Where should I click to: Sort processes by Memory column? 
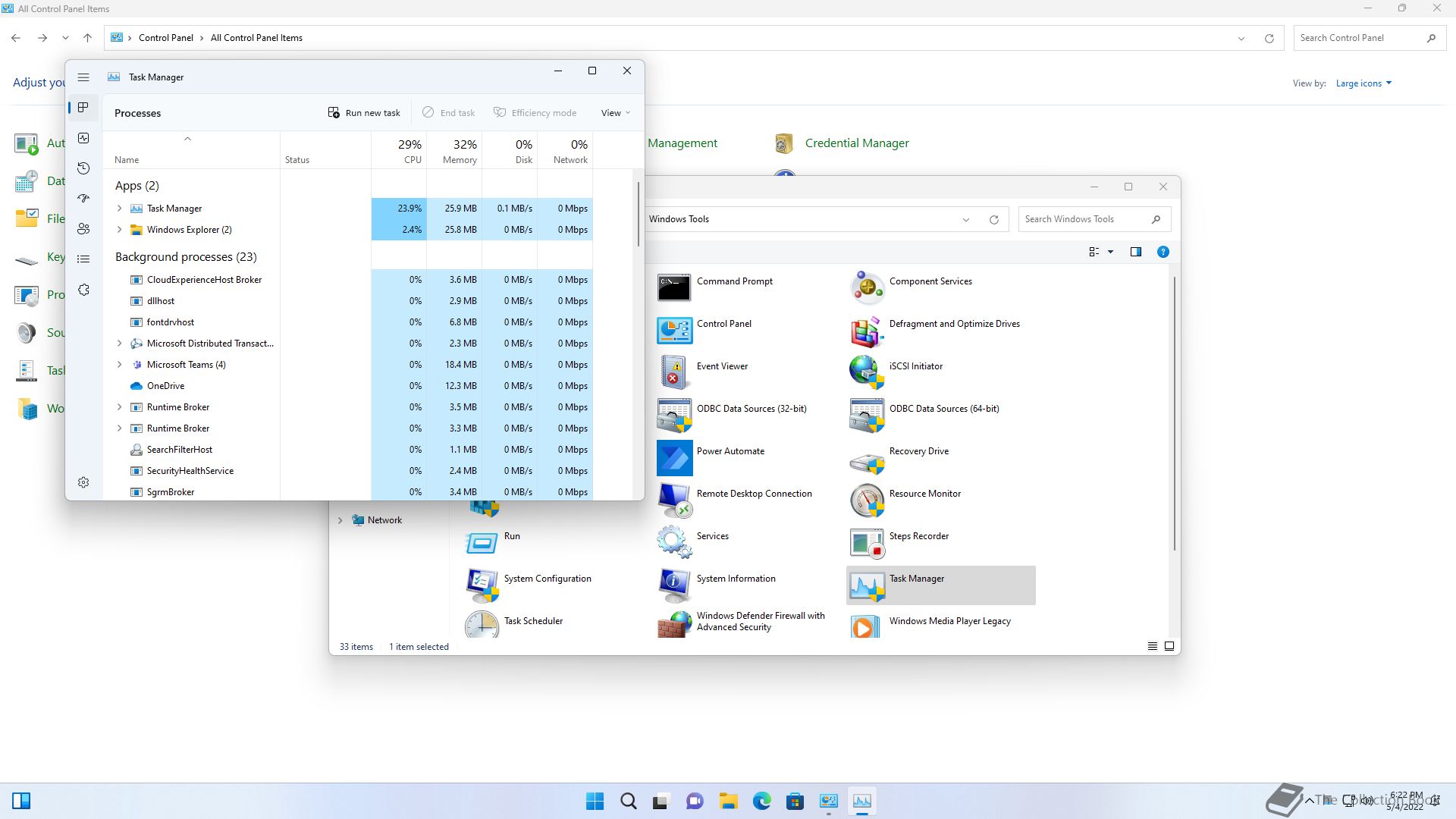(454, 150)
